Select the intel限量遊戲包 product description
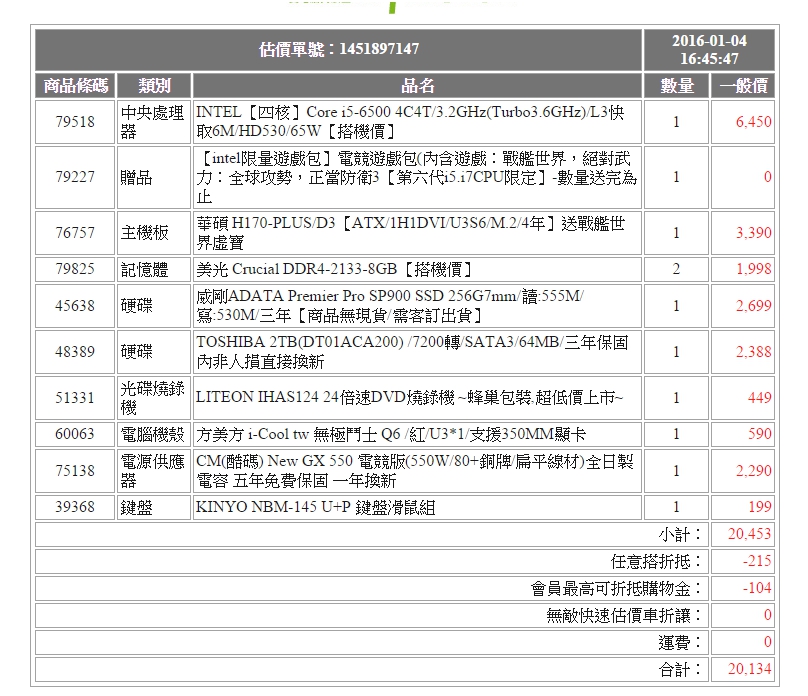Viewport: 808px width, 696px height. click(417, 177)
